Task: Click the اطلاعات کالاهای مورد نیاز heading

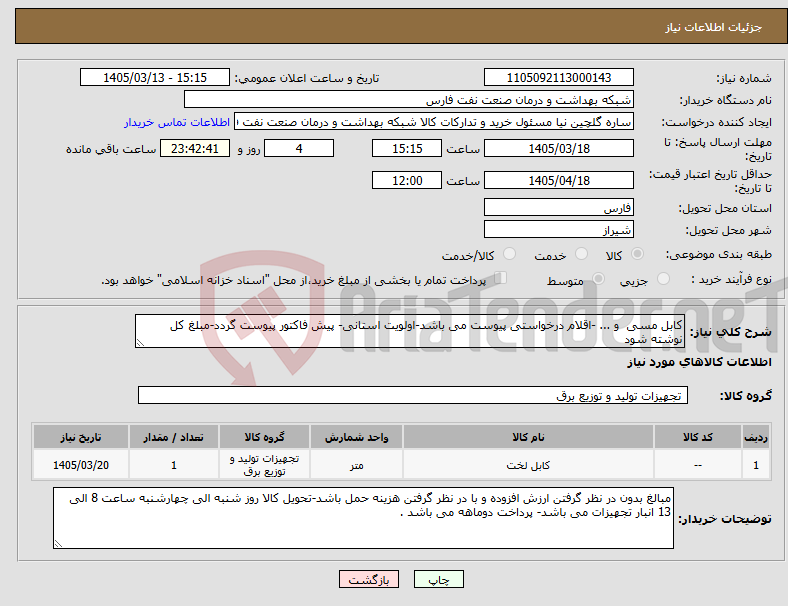Action: tap(699, 362)
